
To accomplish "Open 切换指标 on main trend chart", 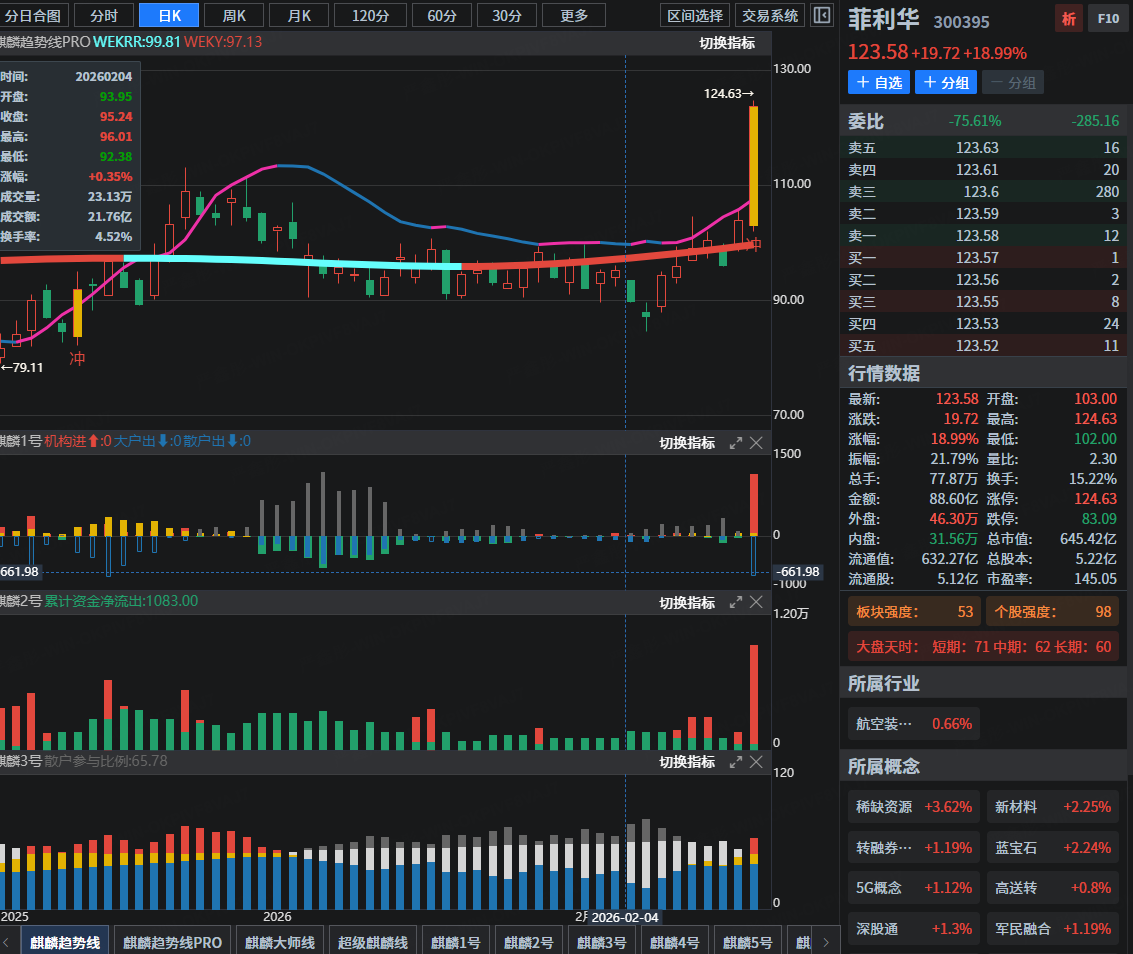I will pos(727,42).
